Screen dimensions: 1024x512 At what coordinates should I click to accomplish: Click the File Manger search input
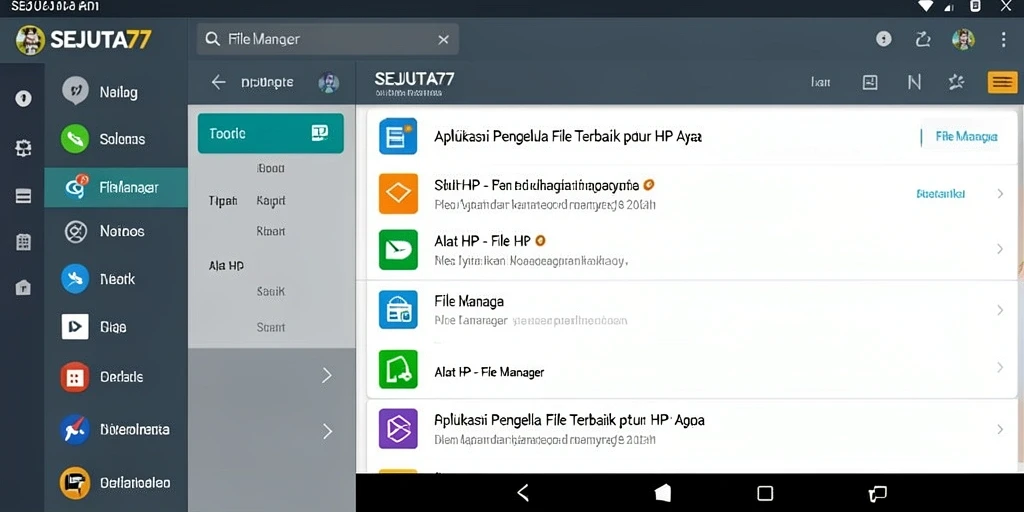(x=328, y=39)
